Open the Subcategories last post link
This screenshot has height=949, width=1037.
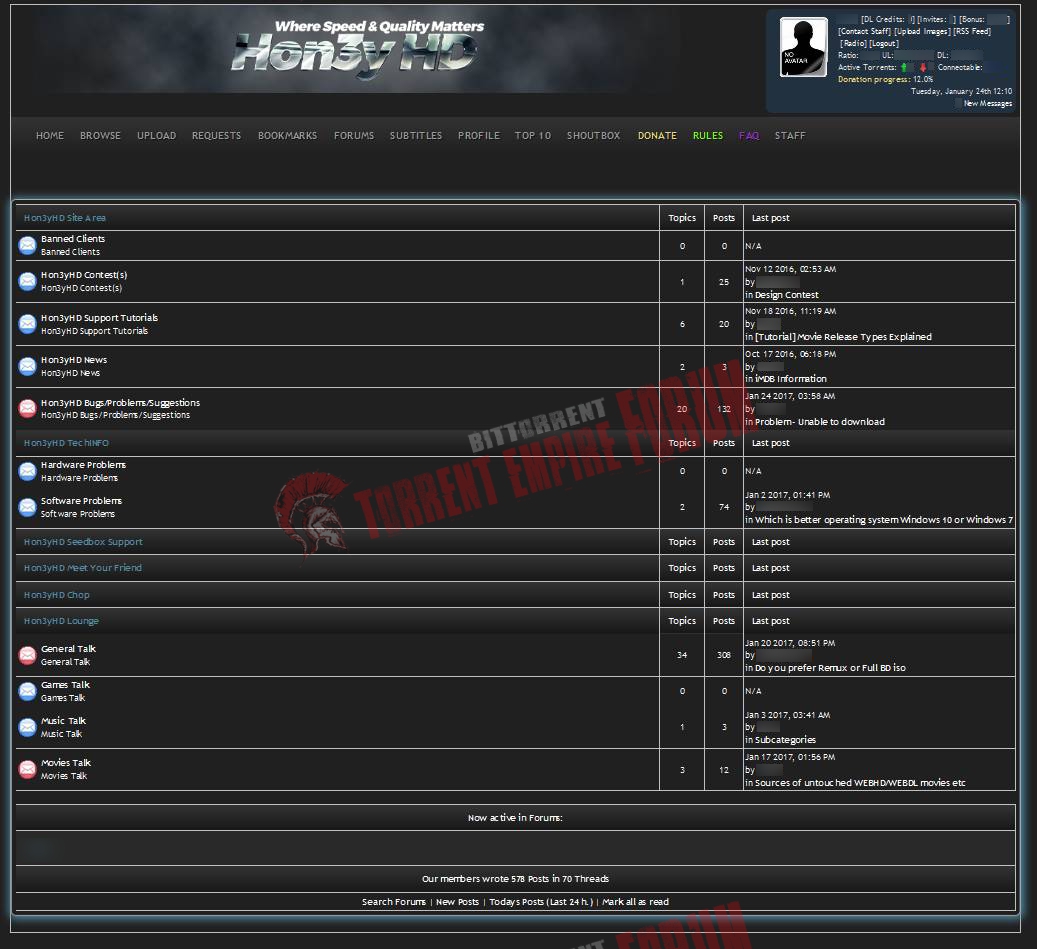pyautogui.click(x=785, y=740)
